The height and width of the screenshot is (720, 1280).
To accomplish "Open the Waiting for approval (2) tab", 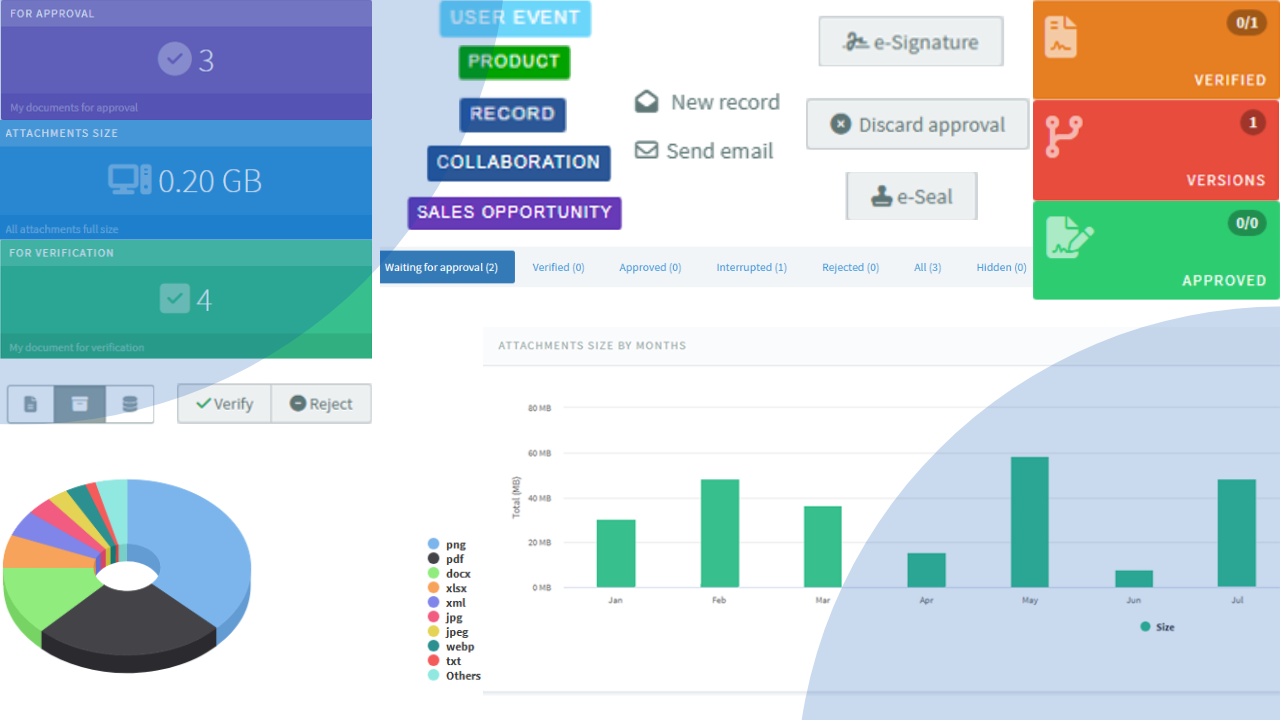I will coord(448,267).
